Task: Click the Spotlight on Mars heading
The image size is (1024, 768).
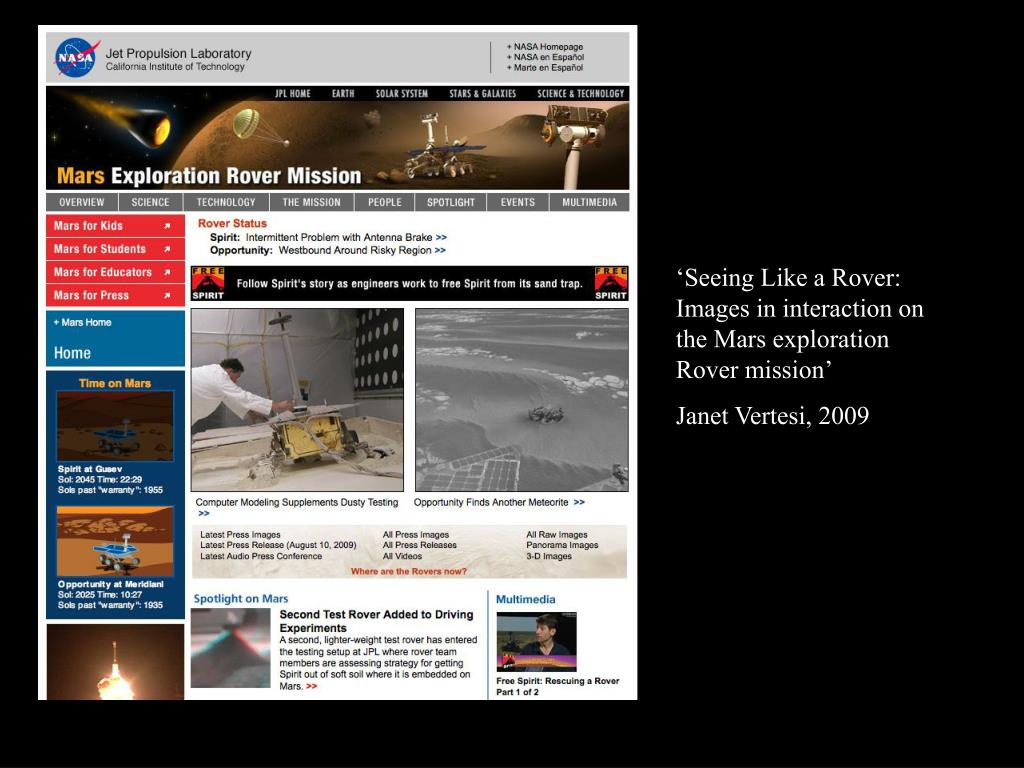Action: 241,598
